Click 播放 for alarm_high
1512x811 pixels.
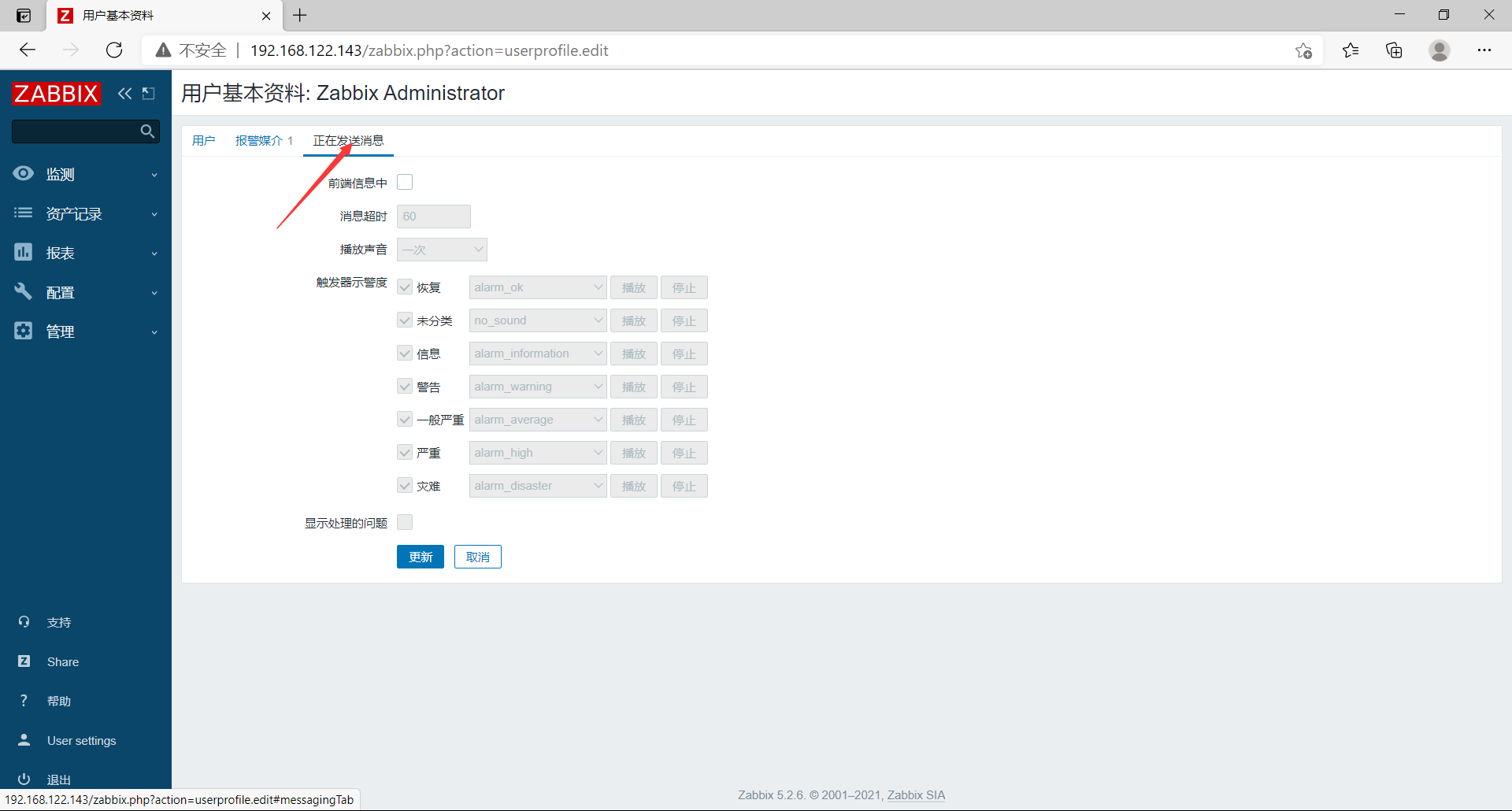click(634, 453)
